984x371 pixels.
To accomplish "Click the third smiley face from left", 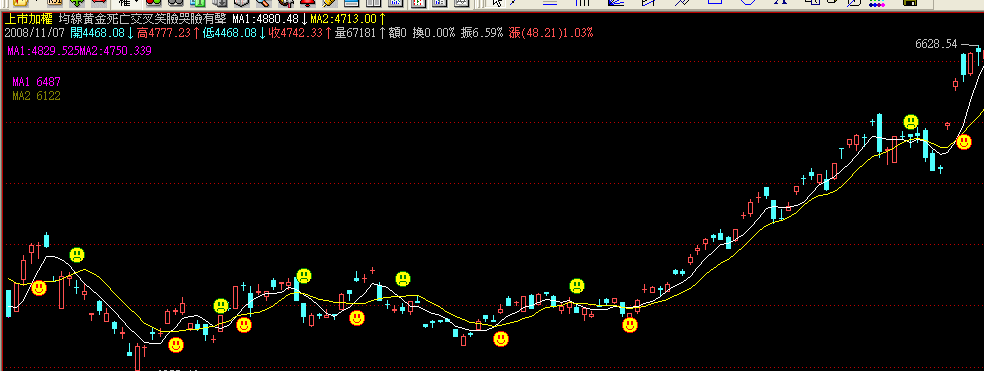I will pos(244,325).
